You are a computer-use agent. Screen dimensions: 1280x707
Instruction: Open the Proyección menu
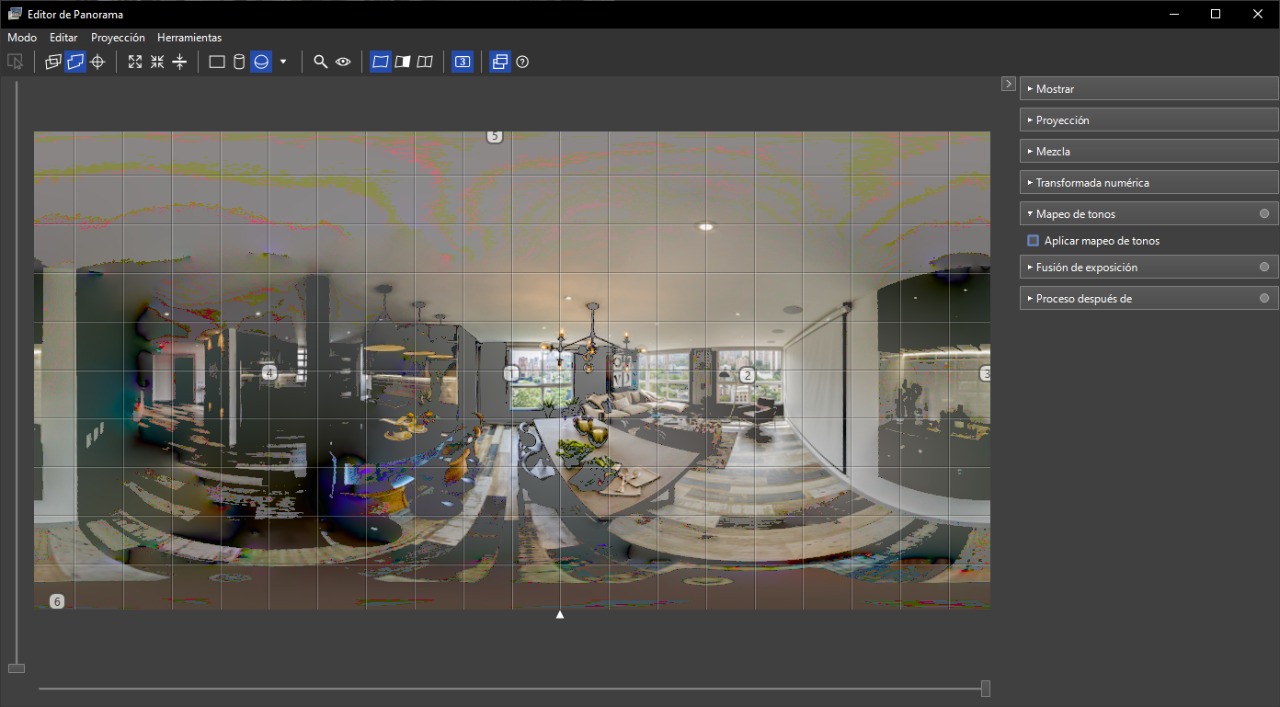pos(117,37)
